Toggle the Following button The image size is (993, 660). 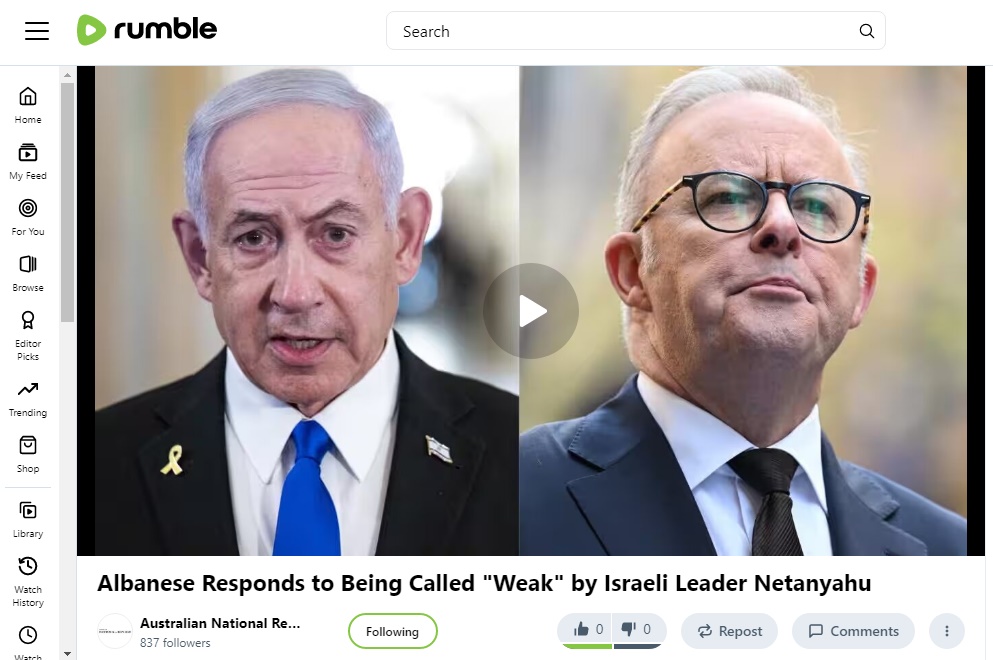click(x=393, y=631)
